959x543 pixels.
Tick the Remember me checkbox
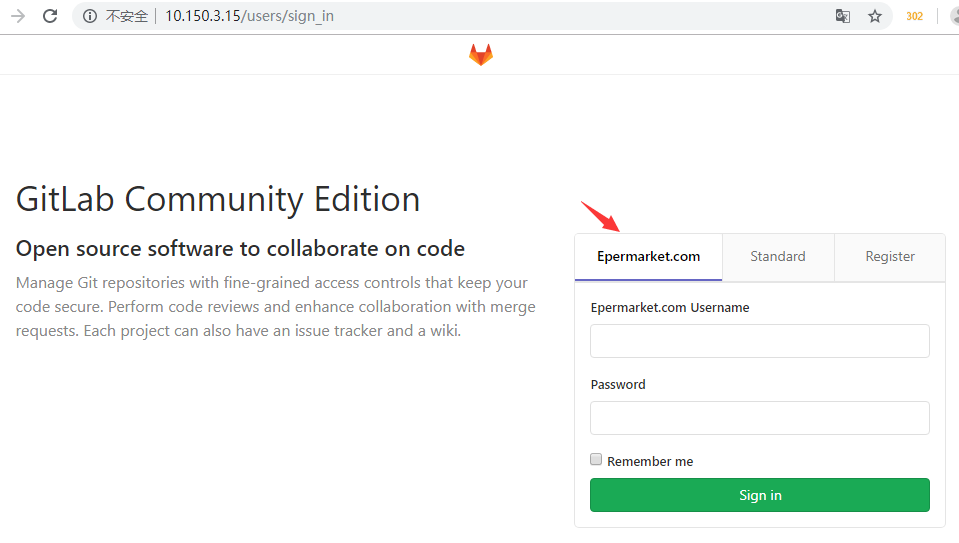(x=597, y=460)
